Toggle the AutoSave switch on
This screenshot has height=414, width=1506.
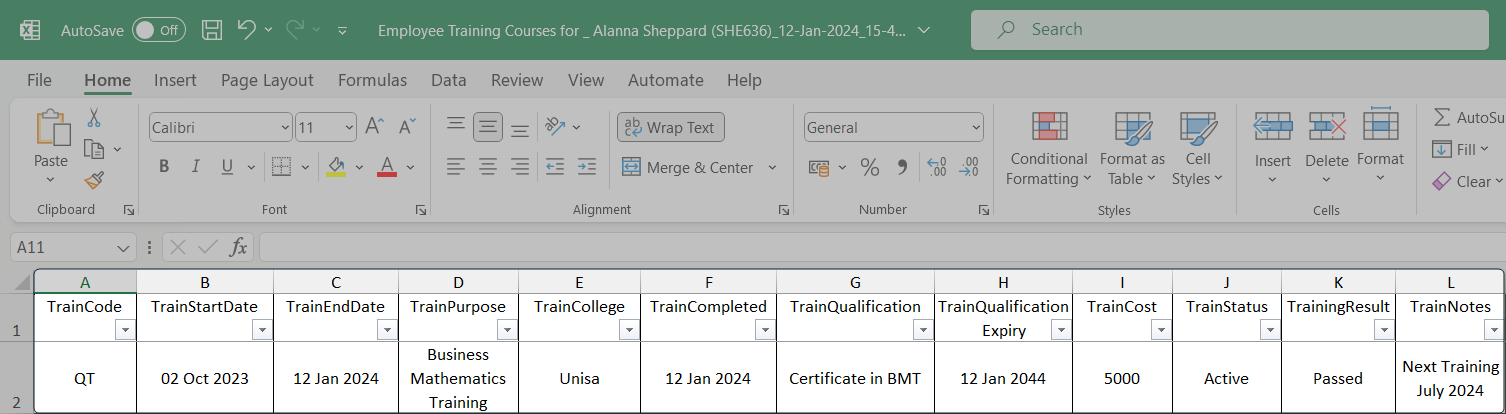tap(158, 30)
